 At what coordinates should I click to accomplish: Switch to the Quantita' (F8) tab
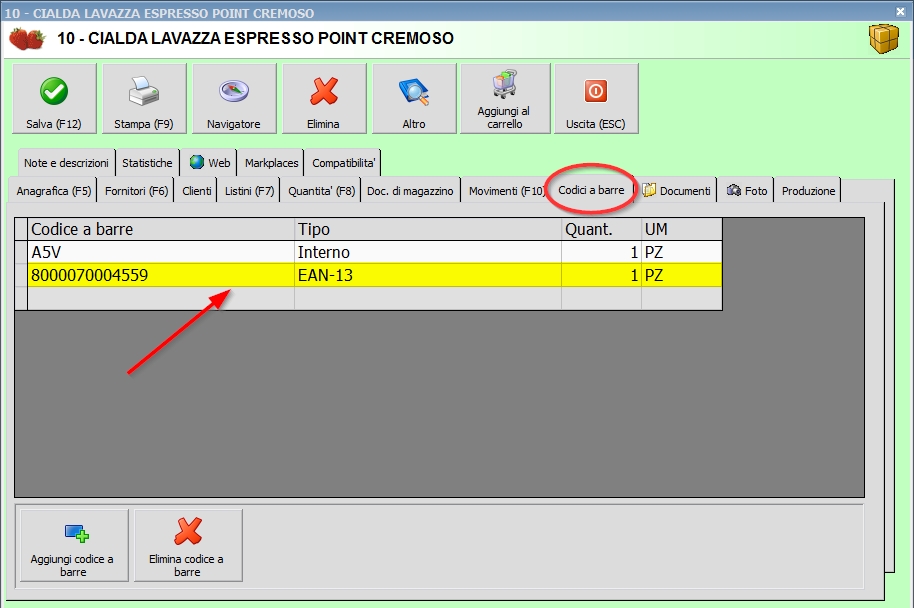(321, 191)
